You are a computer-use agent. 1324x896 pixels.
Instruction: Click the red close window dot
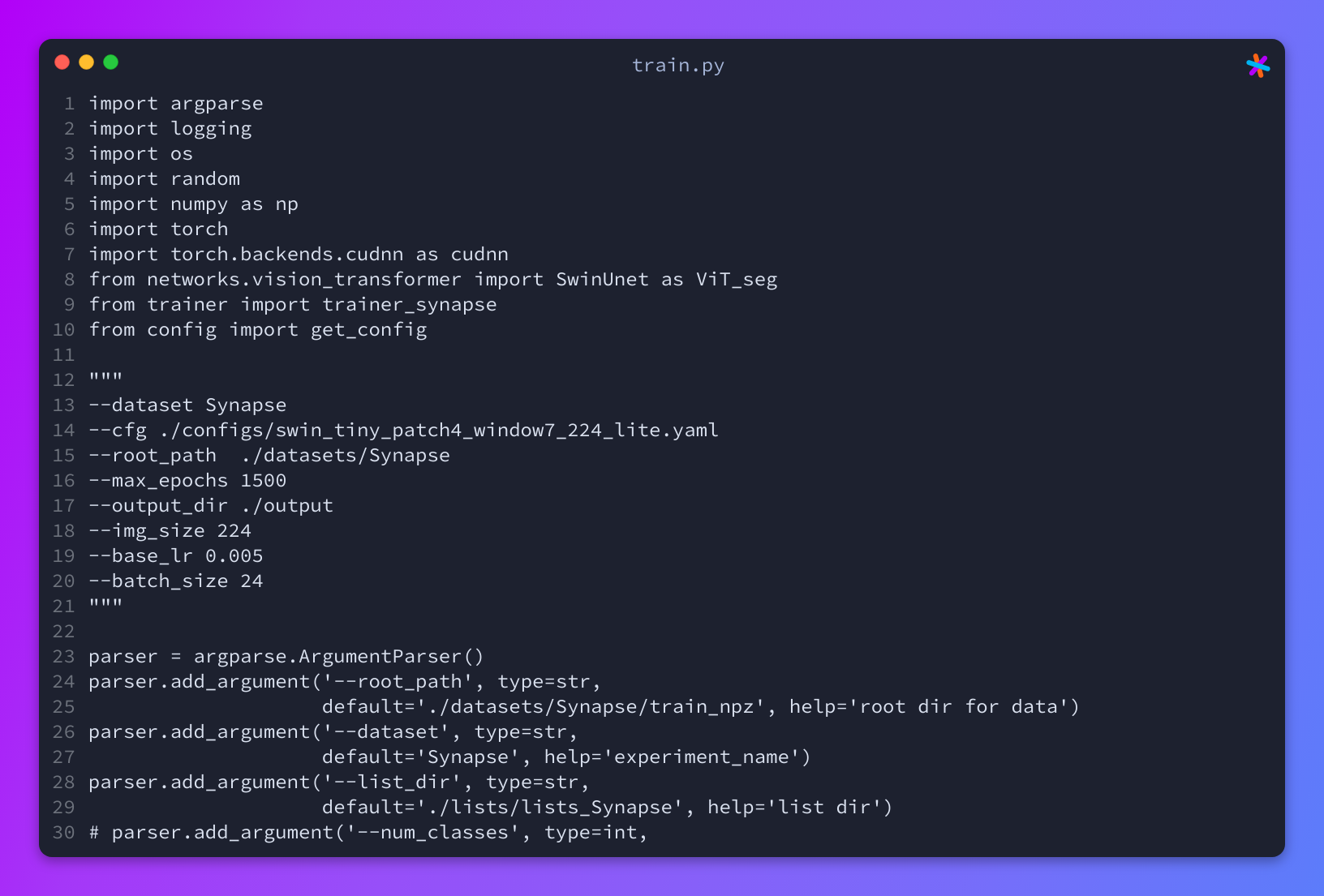point(62,62)
